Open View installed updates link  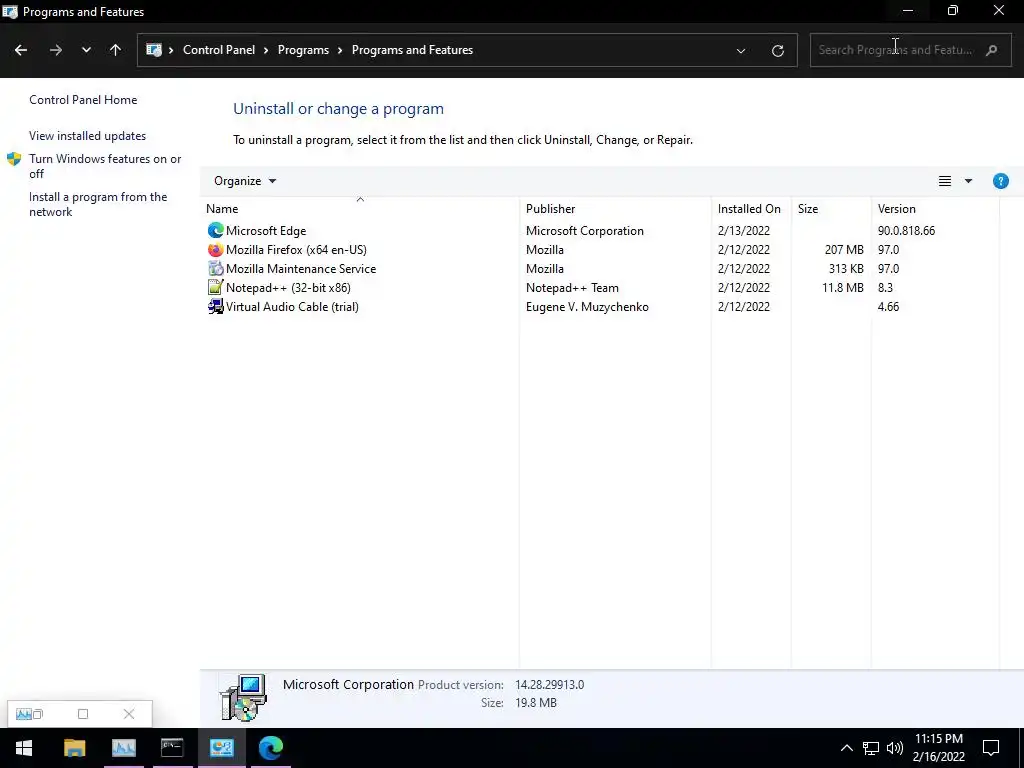coord(88,136)
